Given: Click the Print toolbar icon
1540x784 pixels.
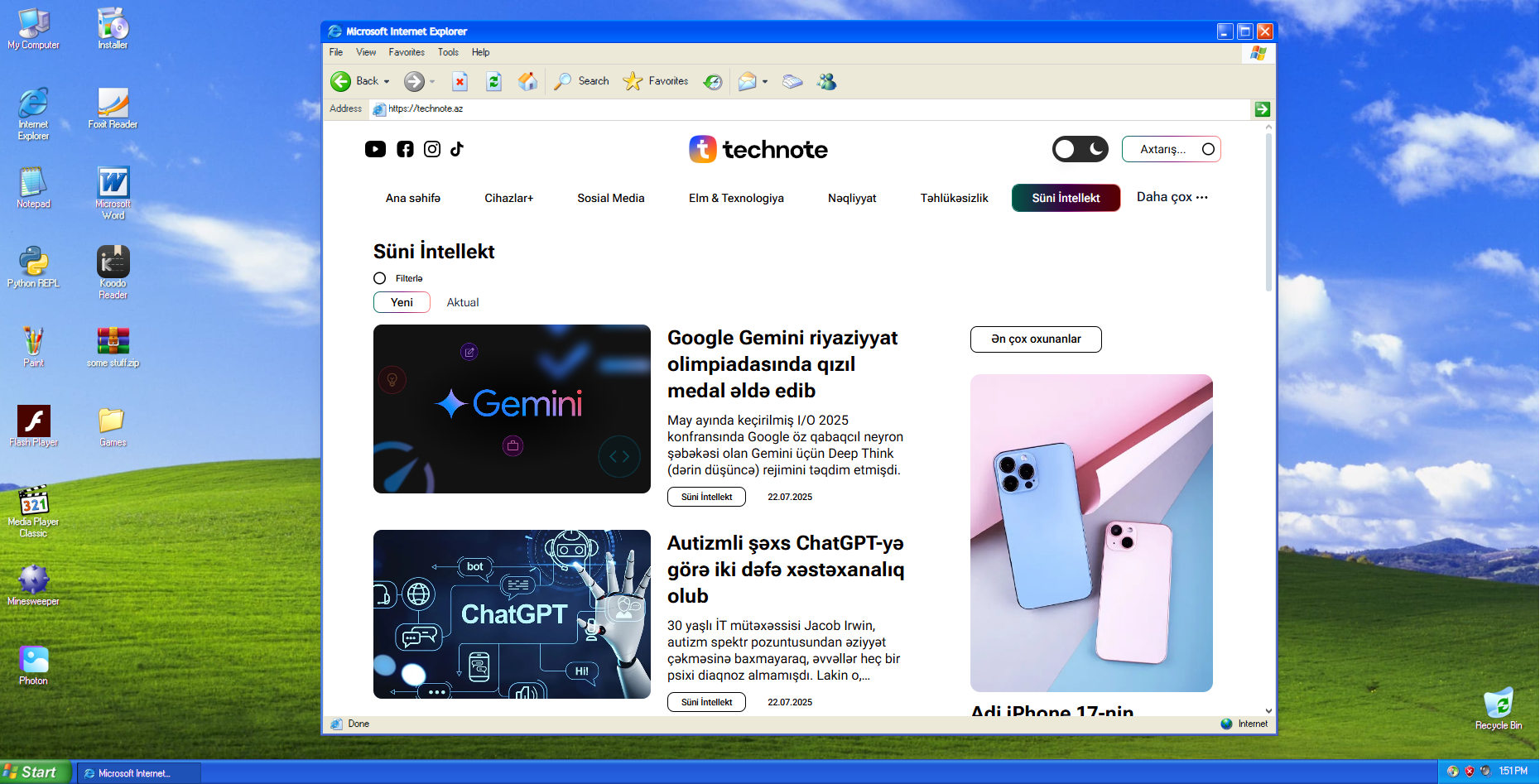Looking at the screenshot, I should click(792, 81).
